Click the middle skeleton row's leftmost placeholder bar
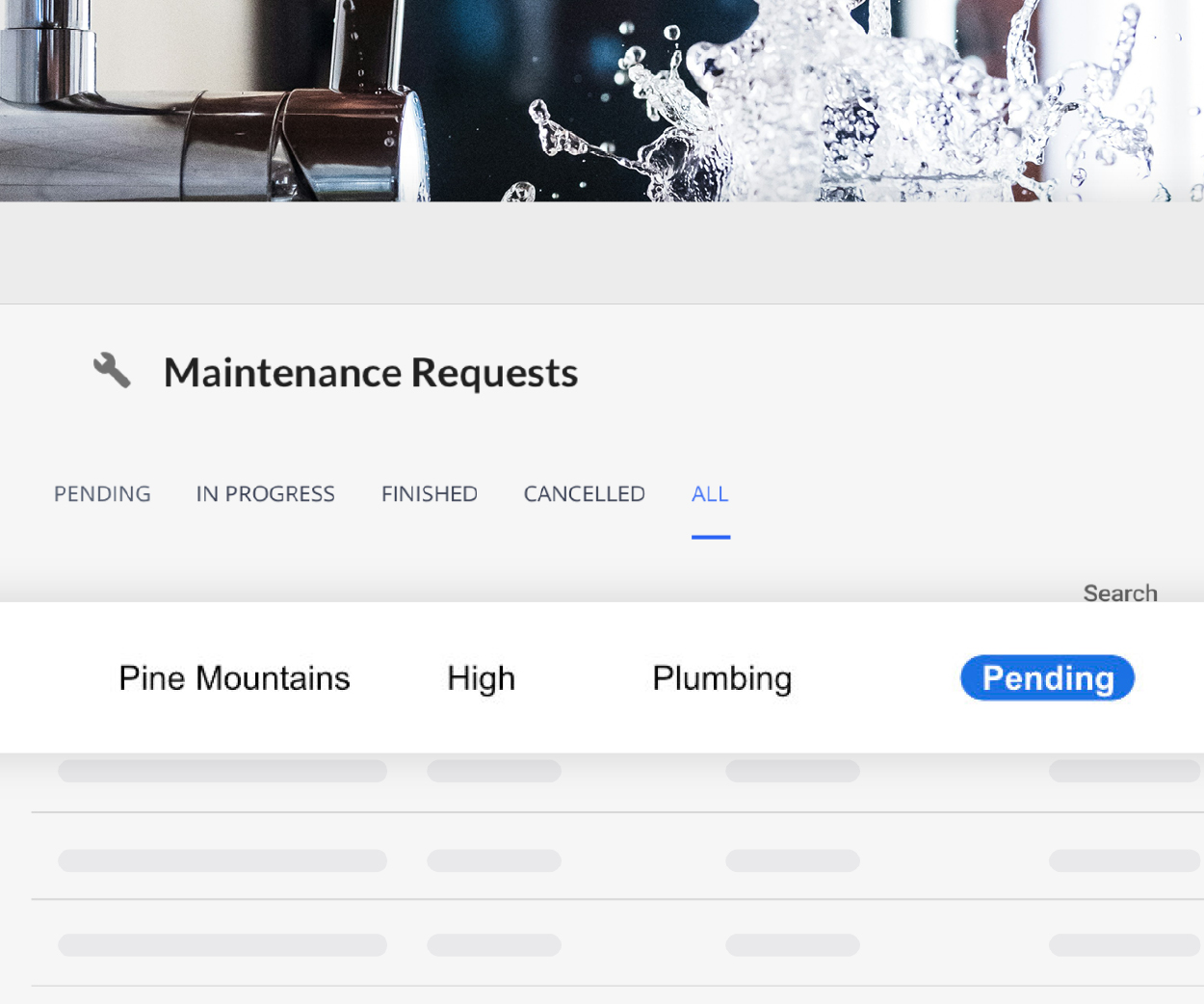 (222, 860)
